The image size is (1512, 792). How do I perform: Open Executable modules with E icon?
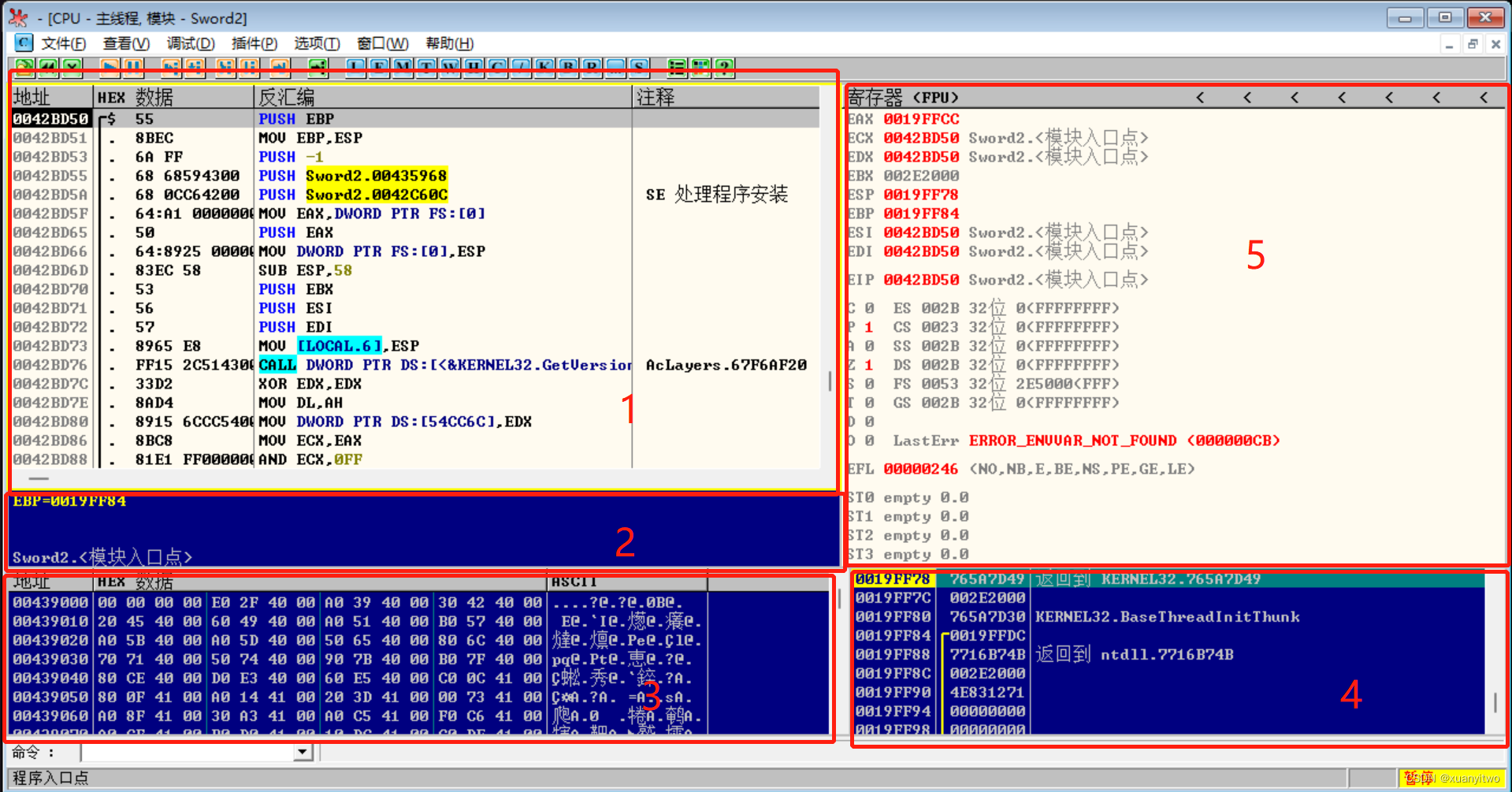(x=380, y=68)
